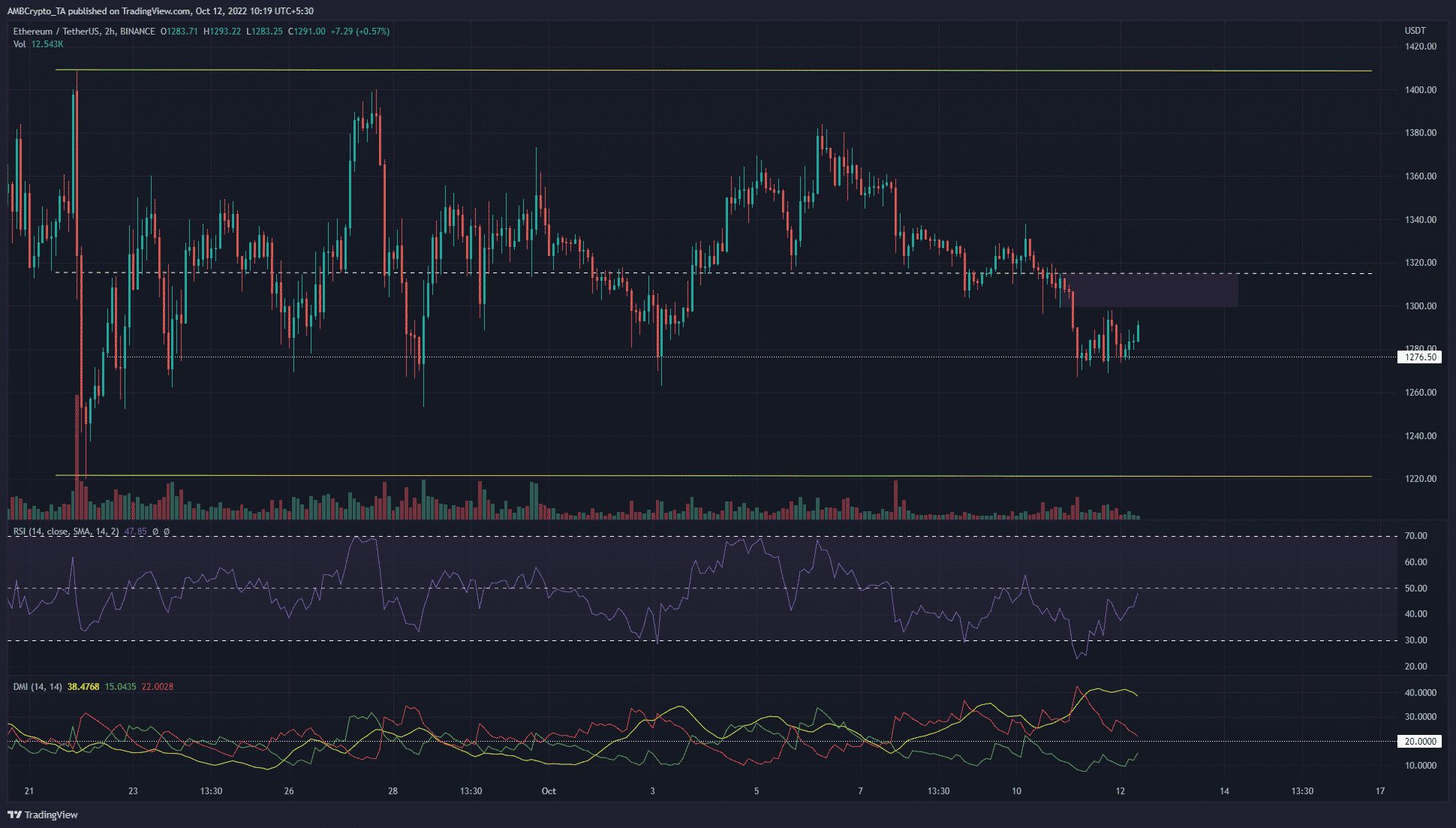Click the 70.00 RSI axis value

coord(1416,536)
